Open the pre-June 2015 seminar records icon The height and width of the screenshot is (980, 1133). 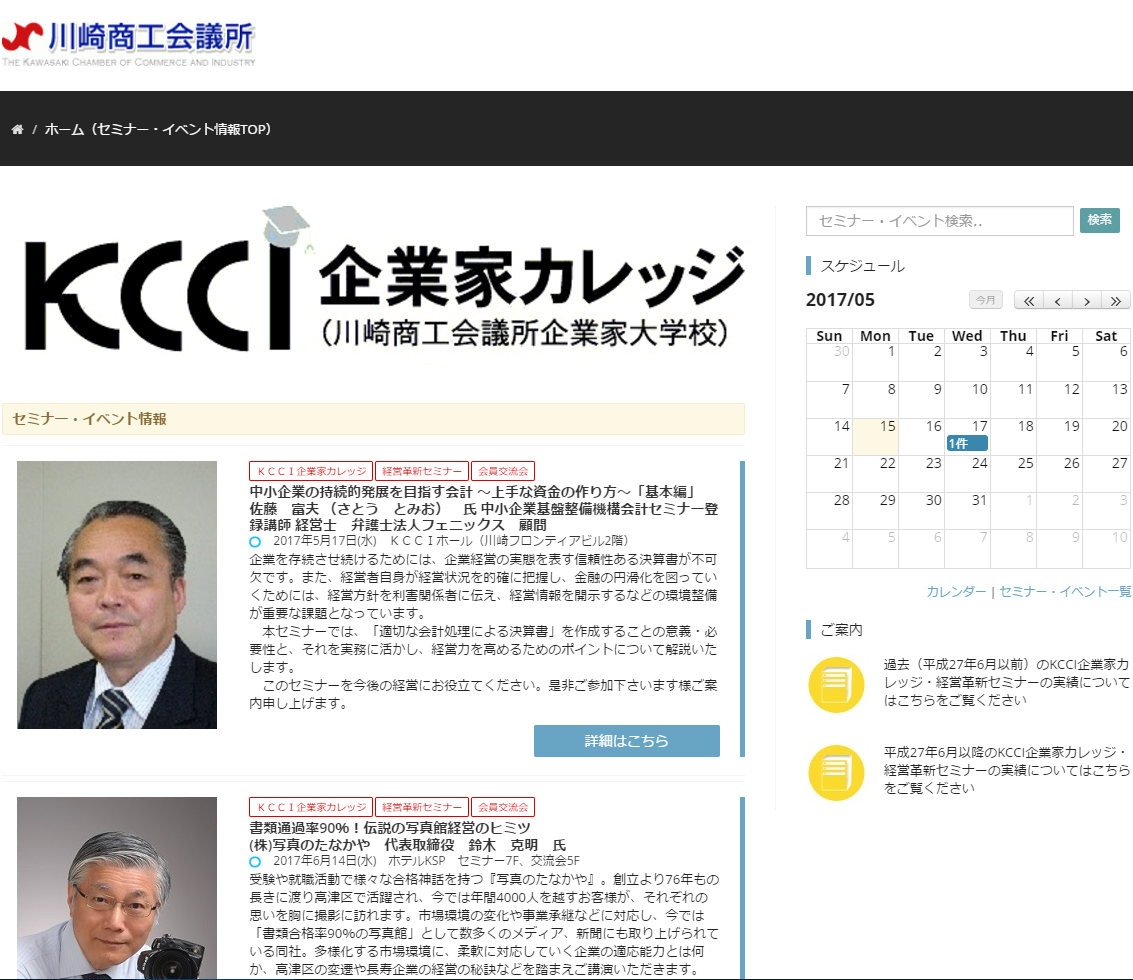tap(836, 685)
